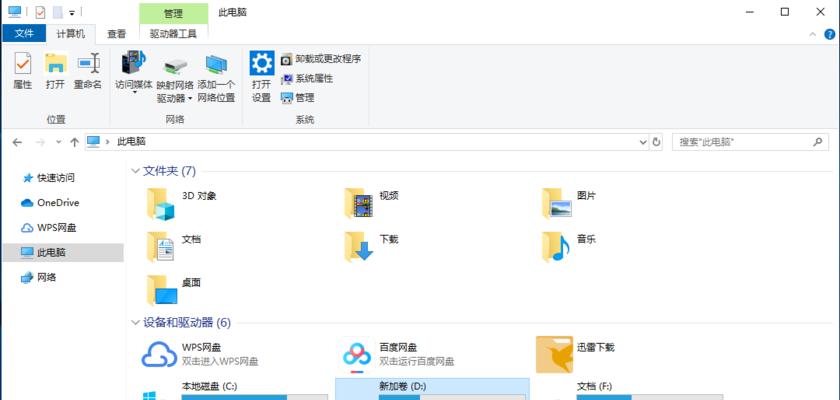Click the quick access toolbar Properties checkmark icon
The height and width of the screenshot is (400, 840).
[40, 12]
